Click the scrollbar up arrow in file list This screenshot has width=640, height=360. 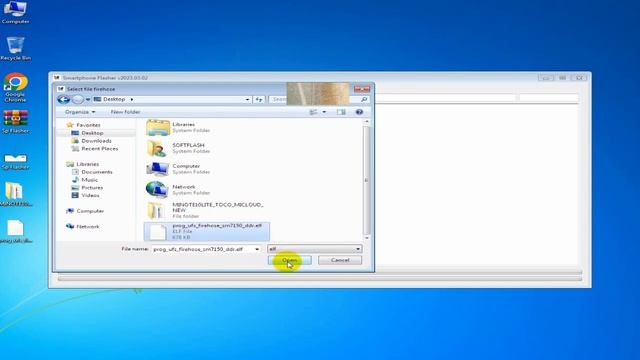tap(367, 122)
